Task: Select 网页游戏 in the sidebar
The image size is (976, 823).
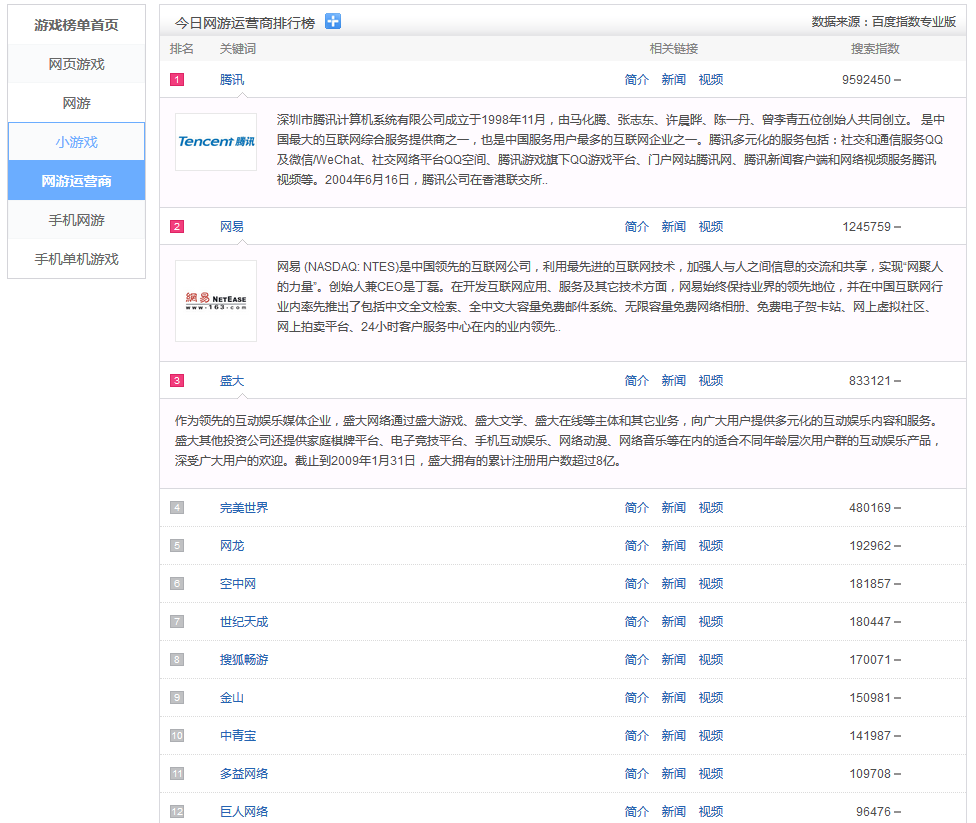Action: [77, 64]
